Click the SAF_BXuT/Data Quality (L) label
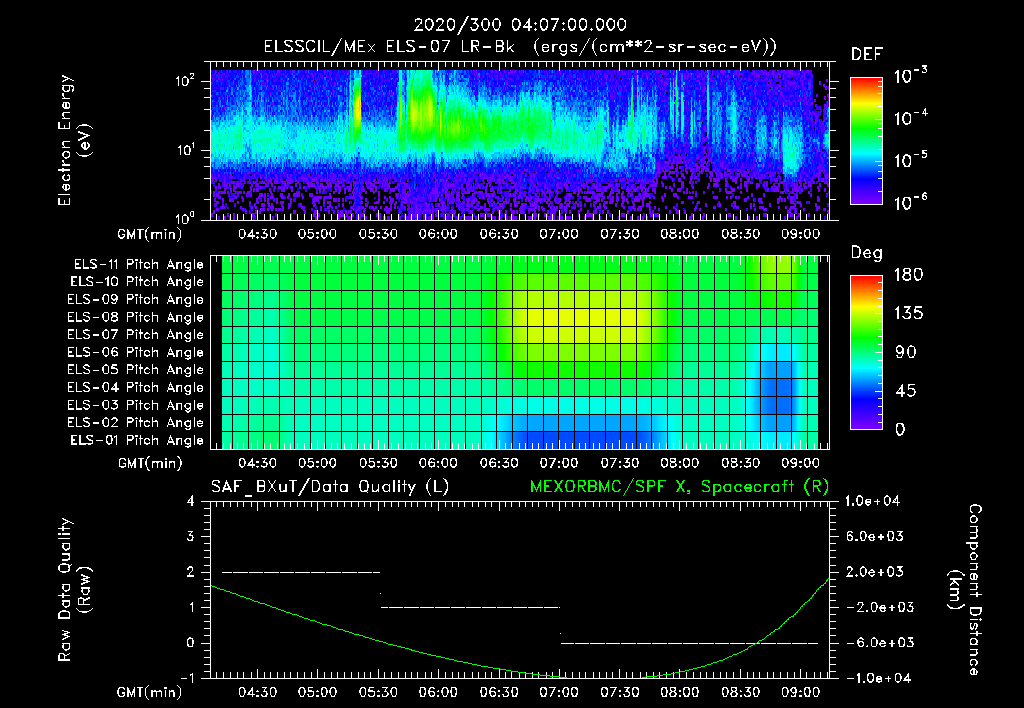1024x708 pixels. pyautogui.click(x=330, y=487)
